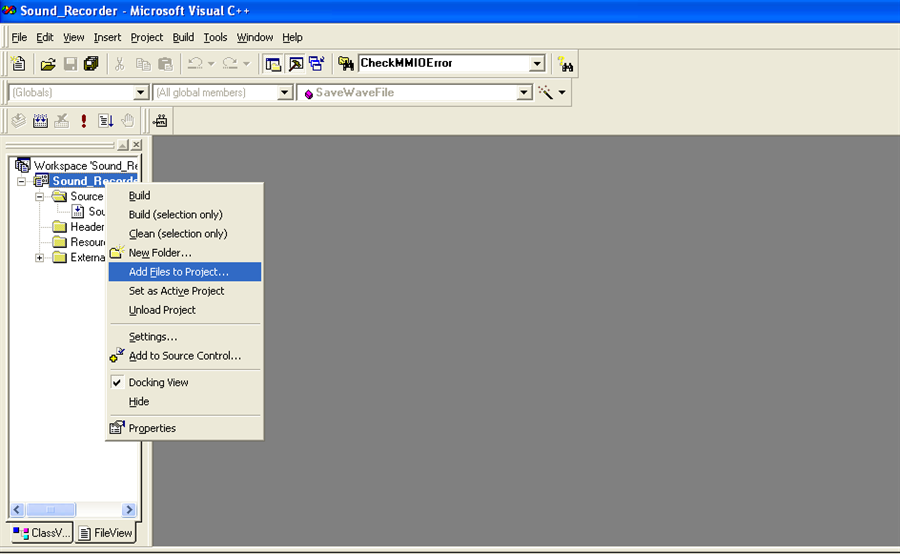Click the Copy icon in toolbar
Screen dimensions: 900x554
point(143,64)
